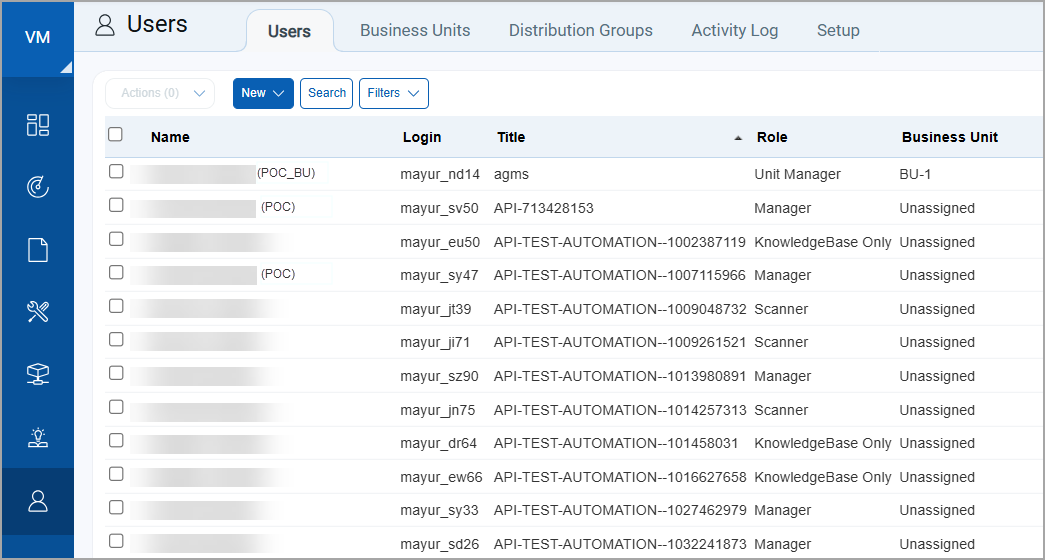1045x560 pixels.
Task: Click the KnowledgeBase lightbulb icon in sidebar
Action: tap(37, 437)
